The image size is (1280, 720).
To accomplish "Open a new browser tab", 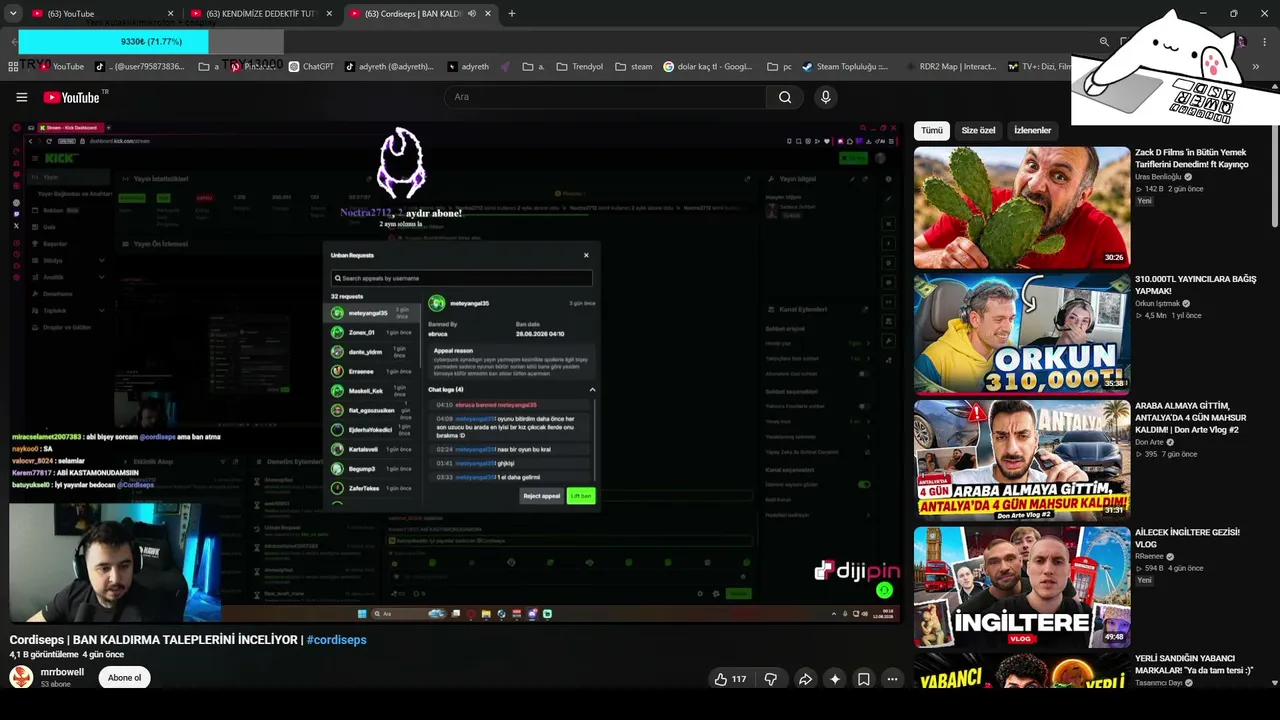I will click(x=512, y=13).
